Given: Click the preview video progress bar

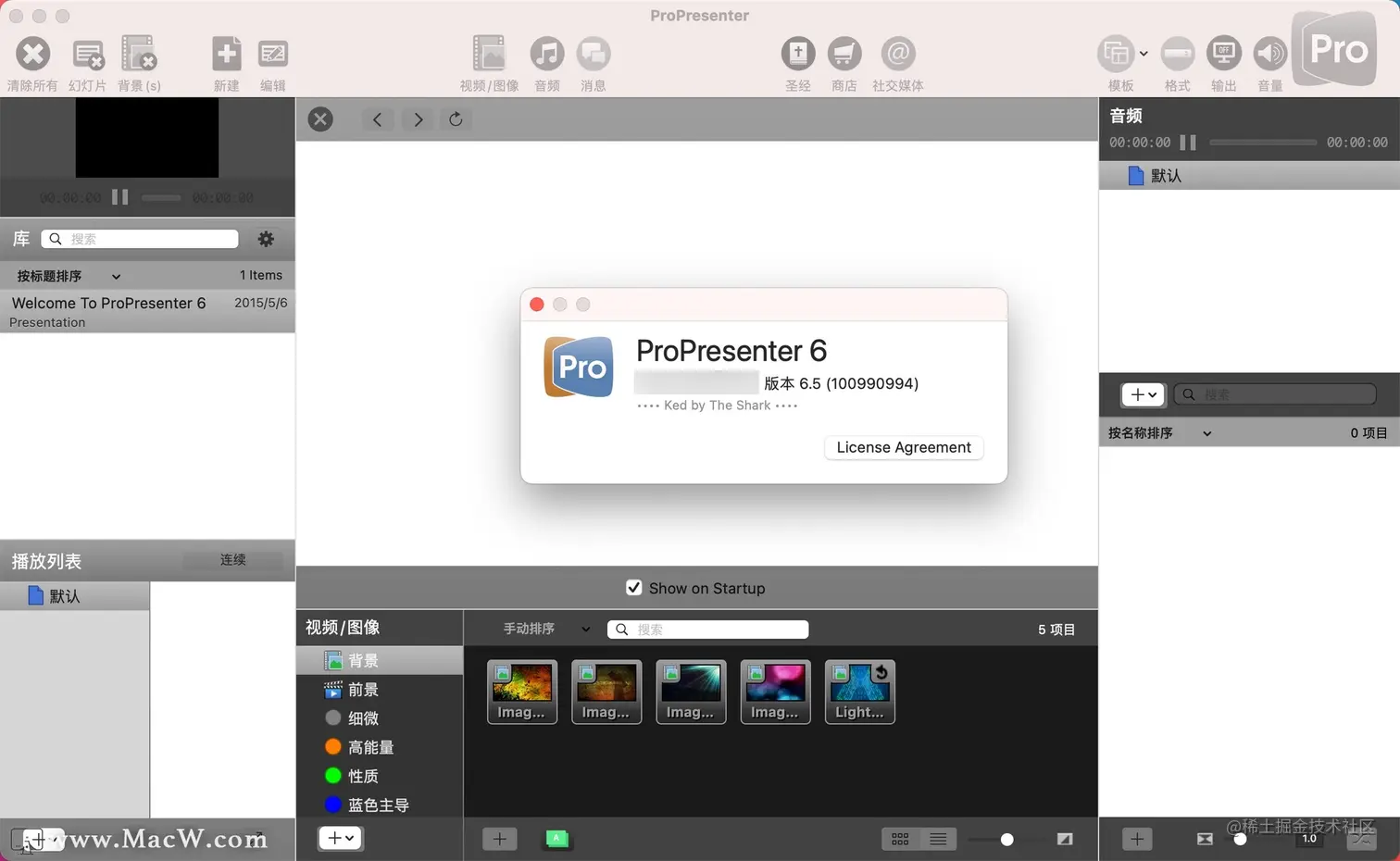Looking at the screenshot, I should 161,197.
